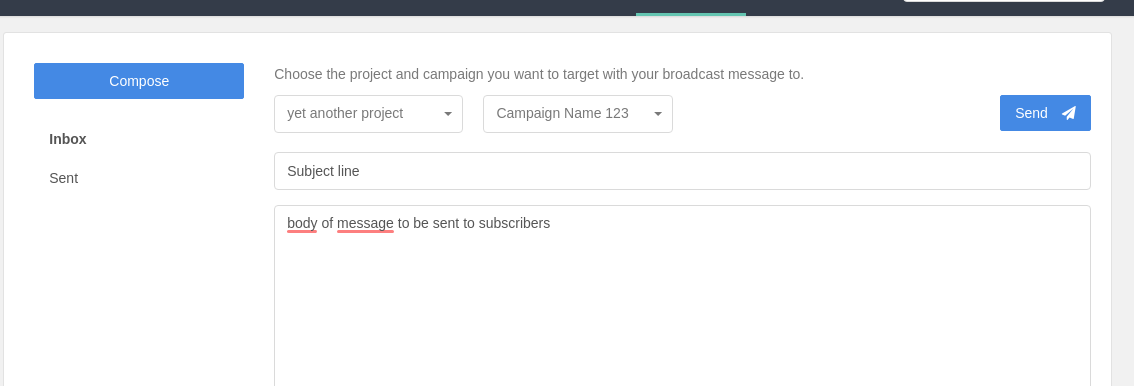Viewport: 1134px width, 386px height.
Task: Click empty area of message body box
Action: tap(682, 311)
